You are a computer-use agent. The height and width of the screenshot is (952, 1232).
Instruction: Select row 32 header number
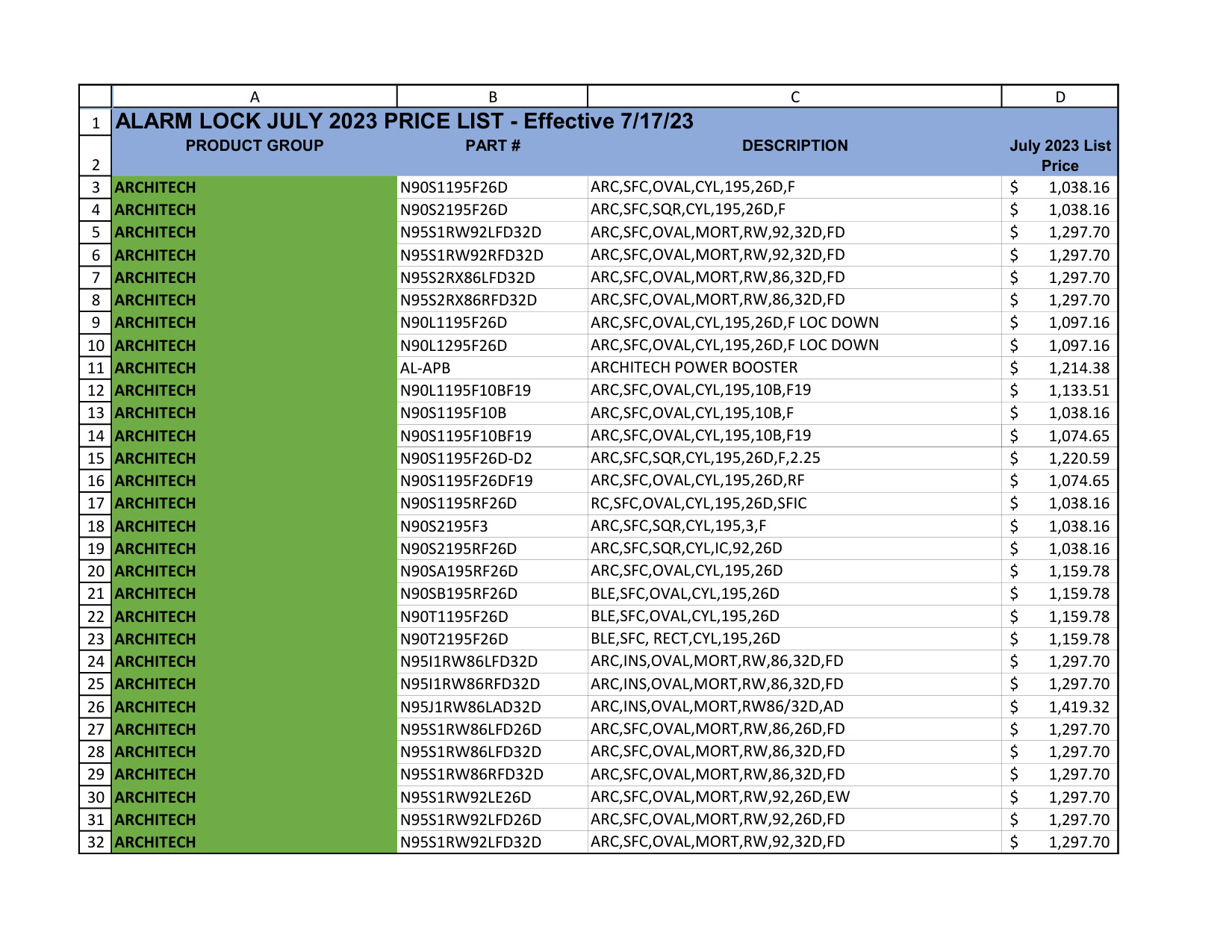96,842
